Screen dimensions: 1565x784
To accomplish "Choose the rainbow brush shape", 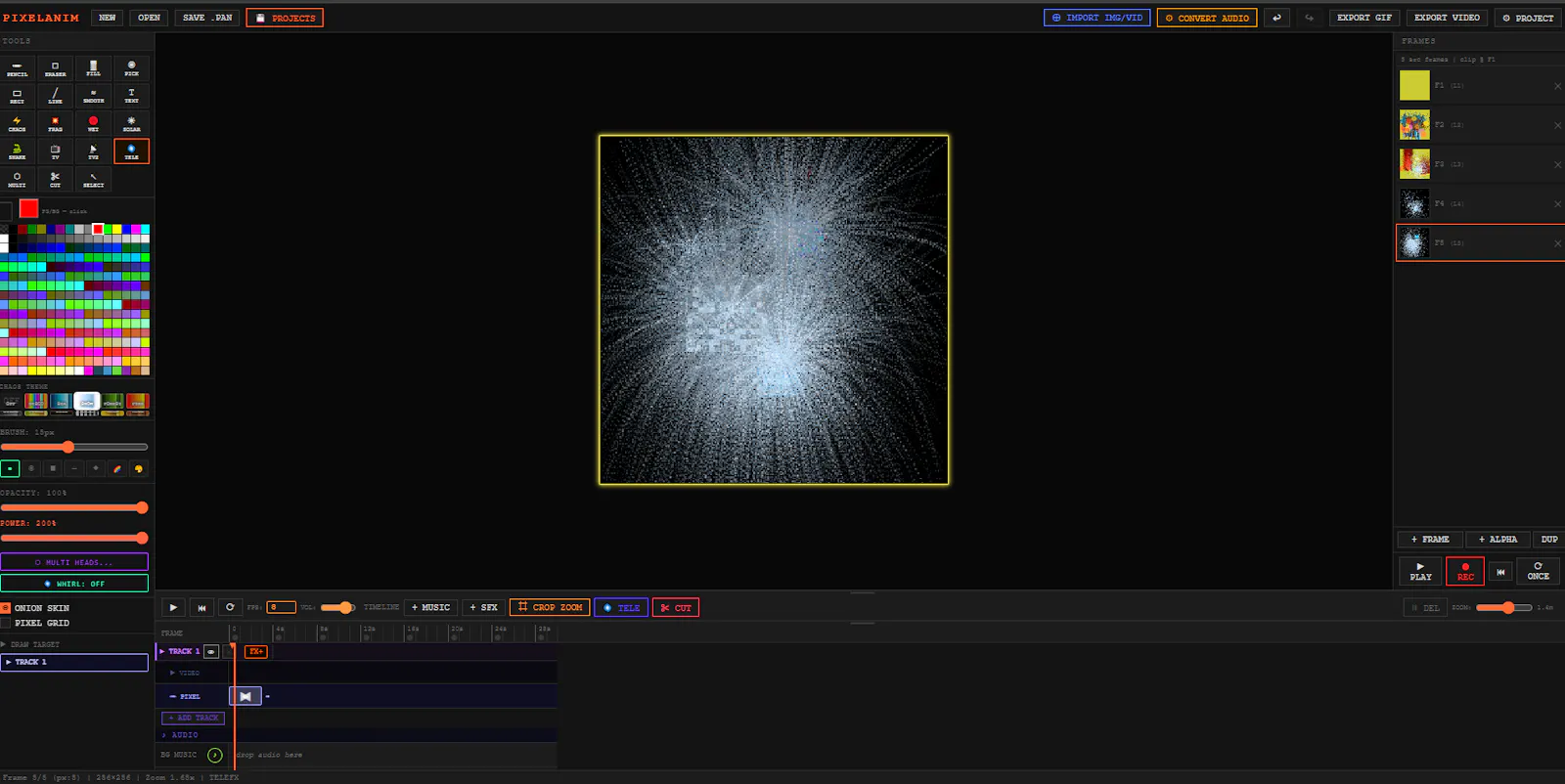I will pos(117,469).
